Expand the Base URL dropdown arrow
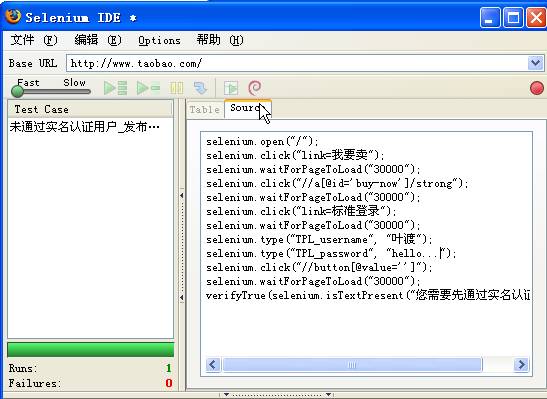Image resolution: width=547 pixels, height=399 pixels. pos(535,63)
